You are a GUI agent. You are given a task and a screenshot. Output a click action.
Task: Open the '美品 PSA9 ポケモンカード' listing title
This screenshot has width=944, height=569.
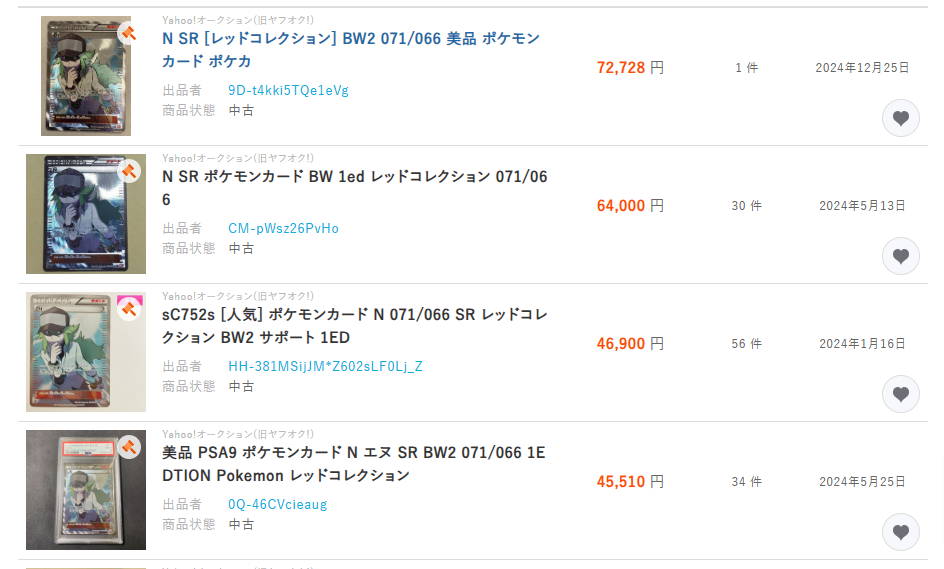point(353,464)
